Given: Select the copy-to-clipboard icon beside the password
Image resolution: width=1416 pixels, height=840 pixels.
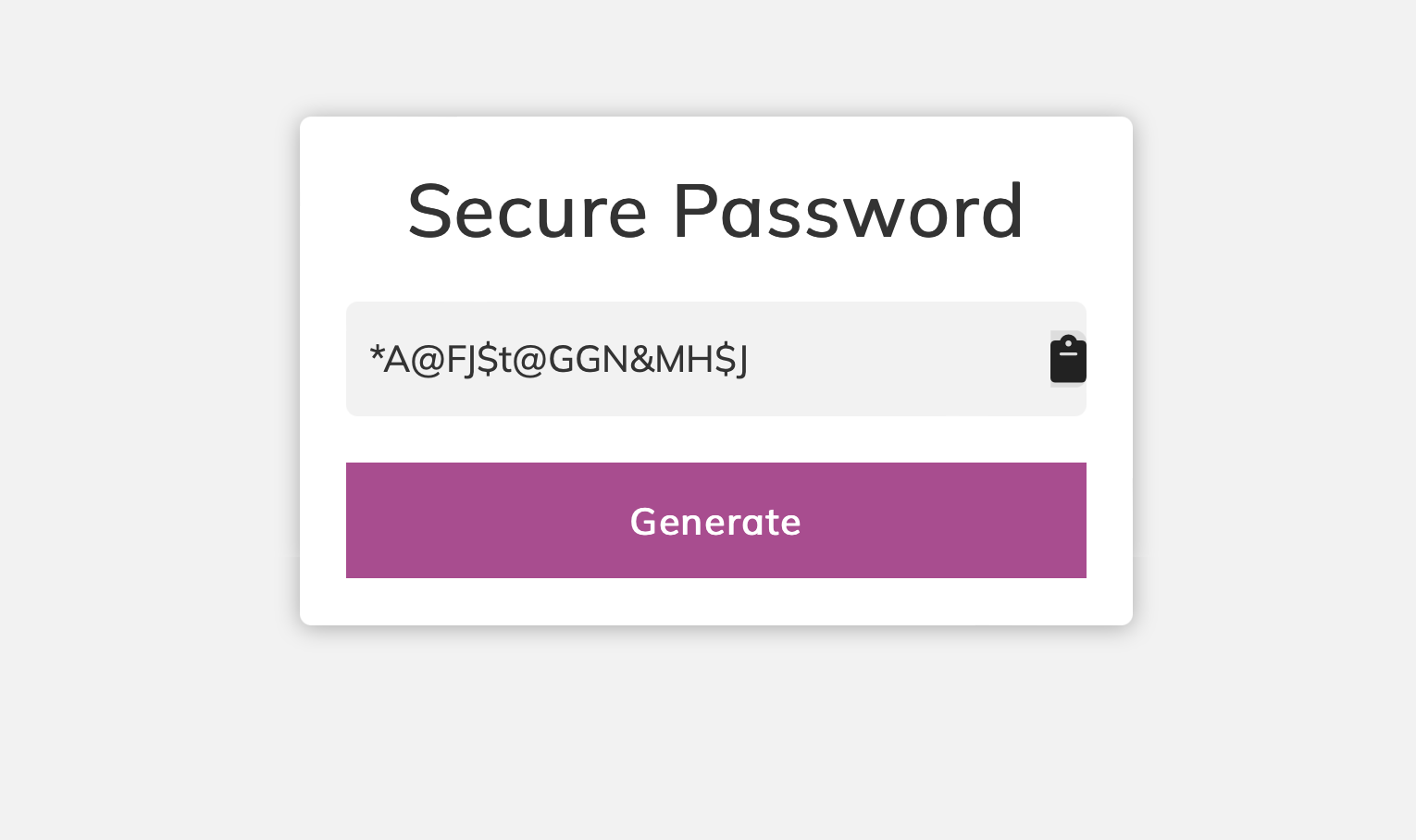Looking at the screenshot, I should click(1068, 358).
